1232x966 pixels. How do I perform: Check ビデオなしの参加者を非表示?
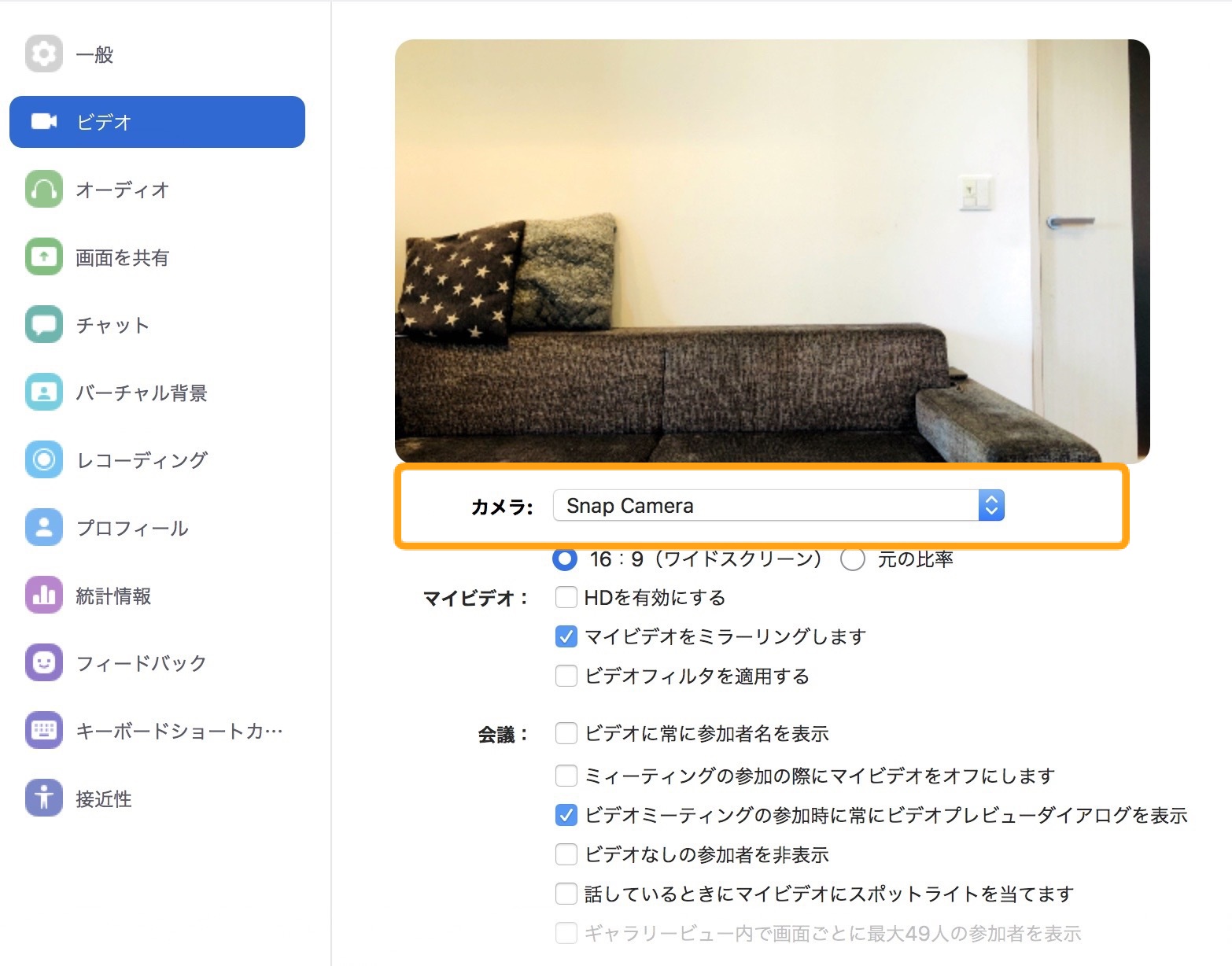[566, 854]
